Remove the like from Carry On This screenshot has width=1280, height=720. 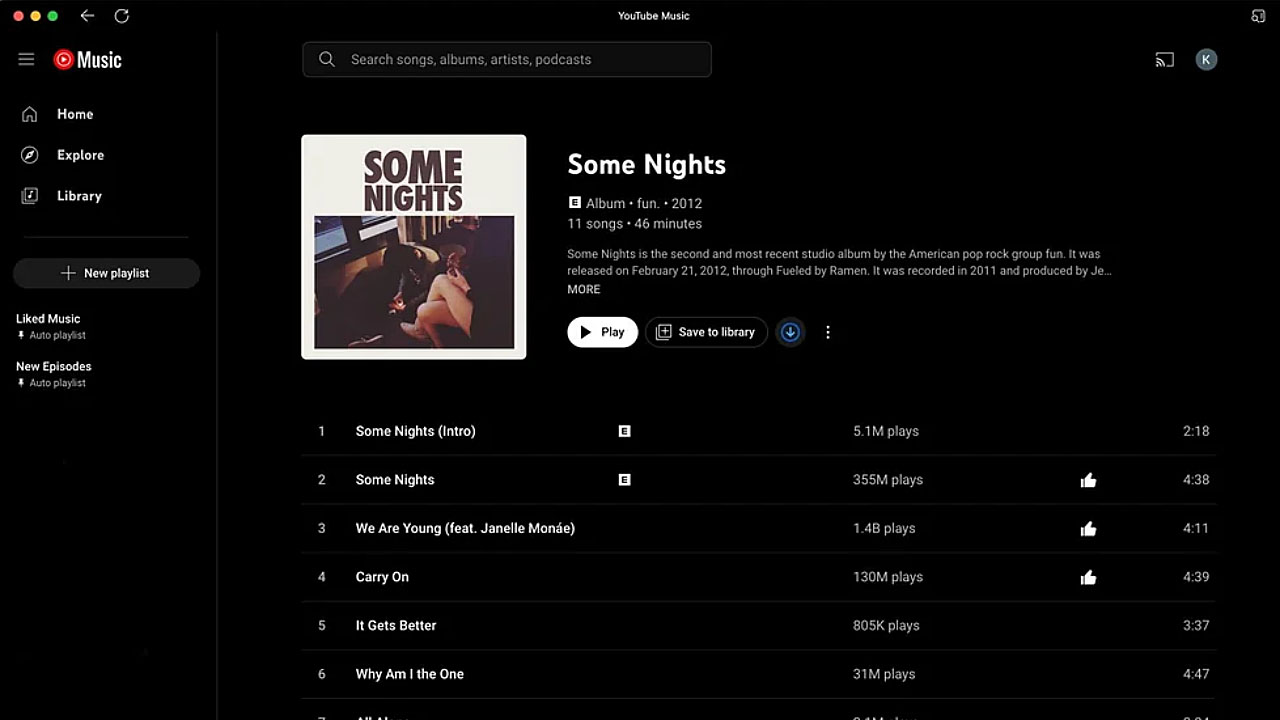pyautogui.click(x=1088, y=577)
